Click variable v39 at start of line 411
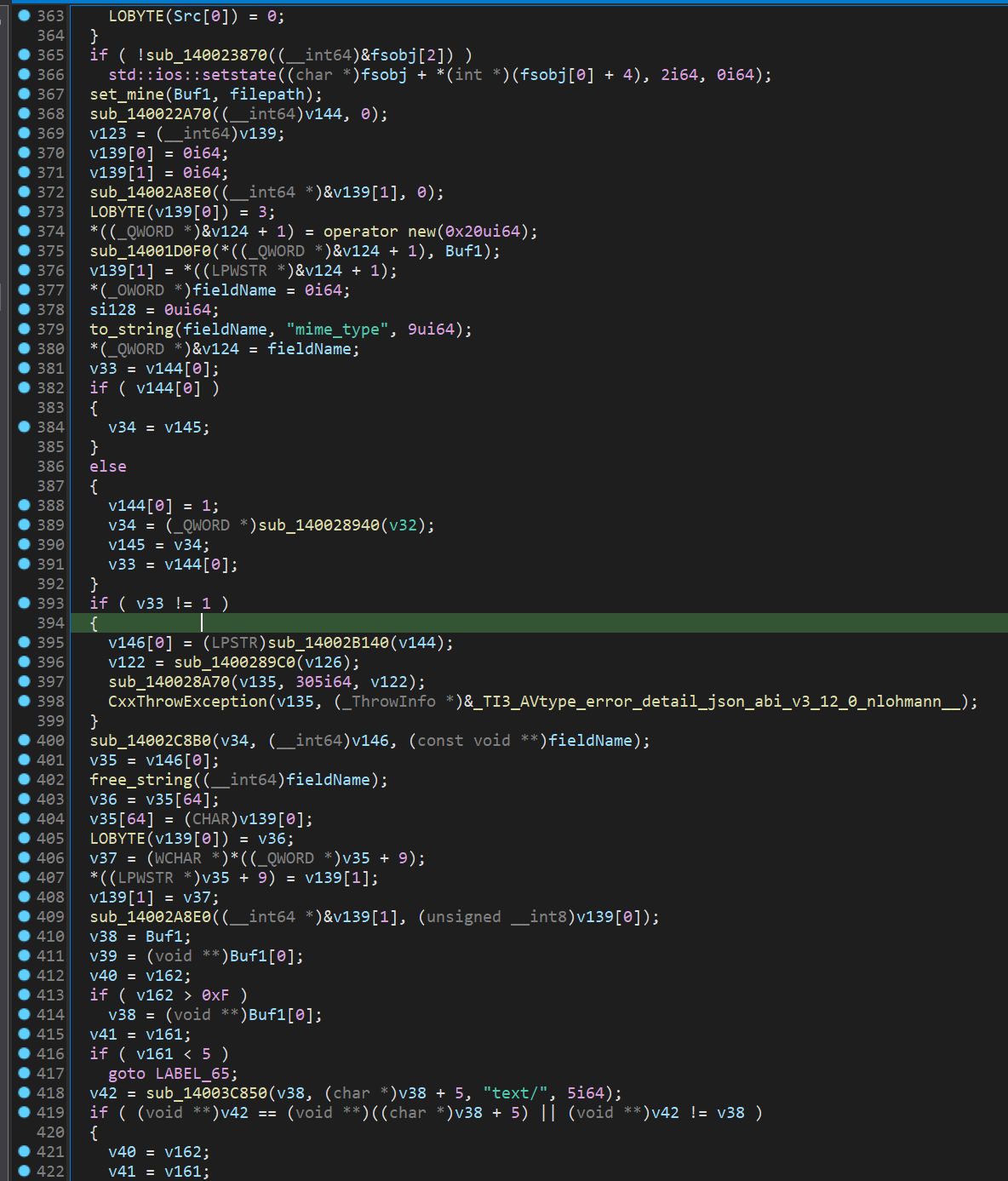The width and height of the screenshot is (1008, 1181). 104,956
